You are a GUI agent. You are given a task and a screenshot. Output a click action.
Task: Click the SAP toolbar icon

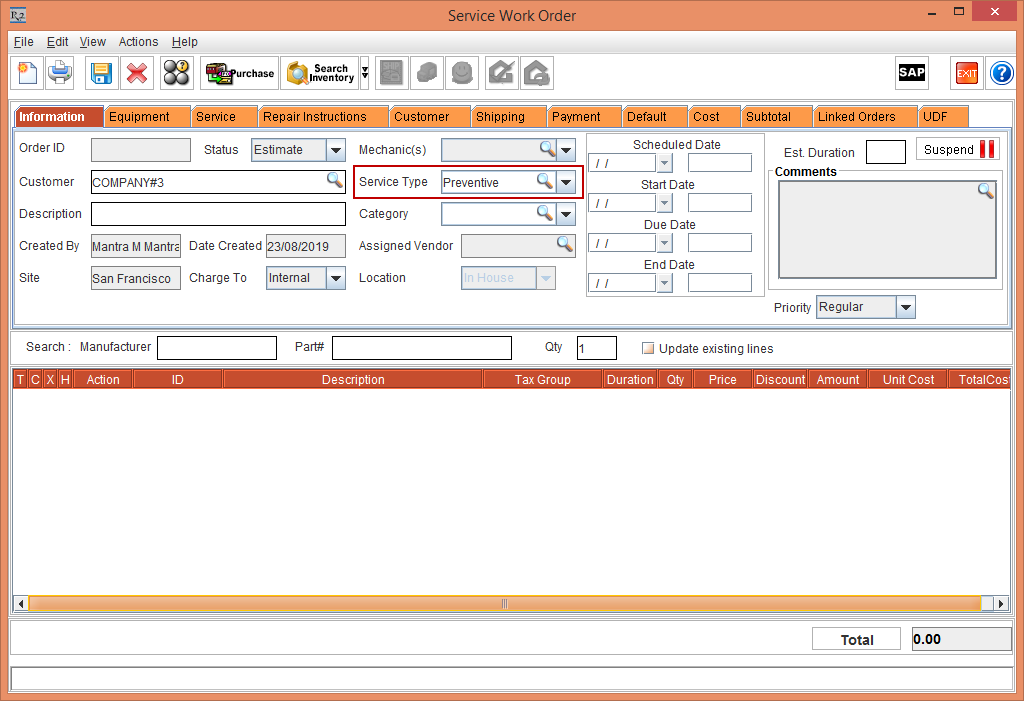click(x=911, y=73)
